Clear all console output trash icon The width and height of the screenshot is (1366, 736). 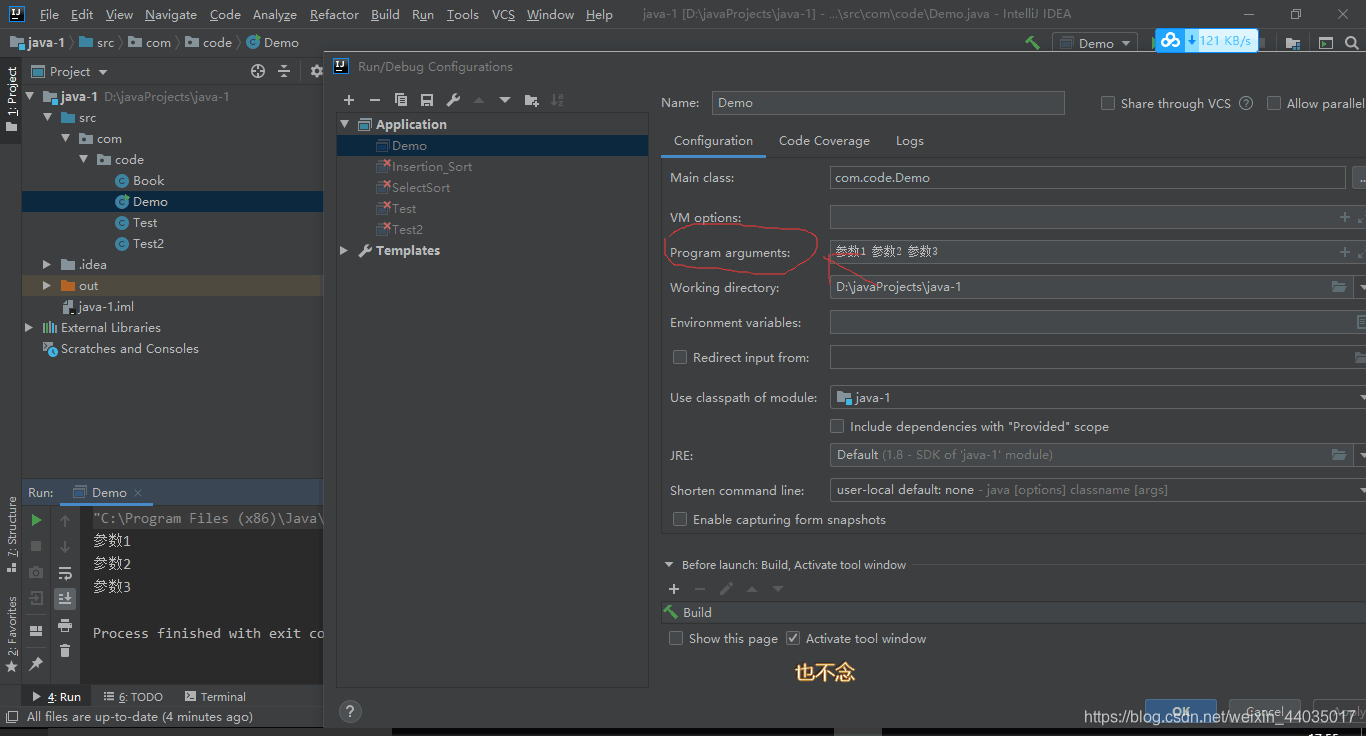(x=65, y=651)
